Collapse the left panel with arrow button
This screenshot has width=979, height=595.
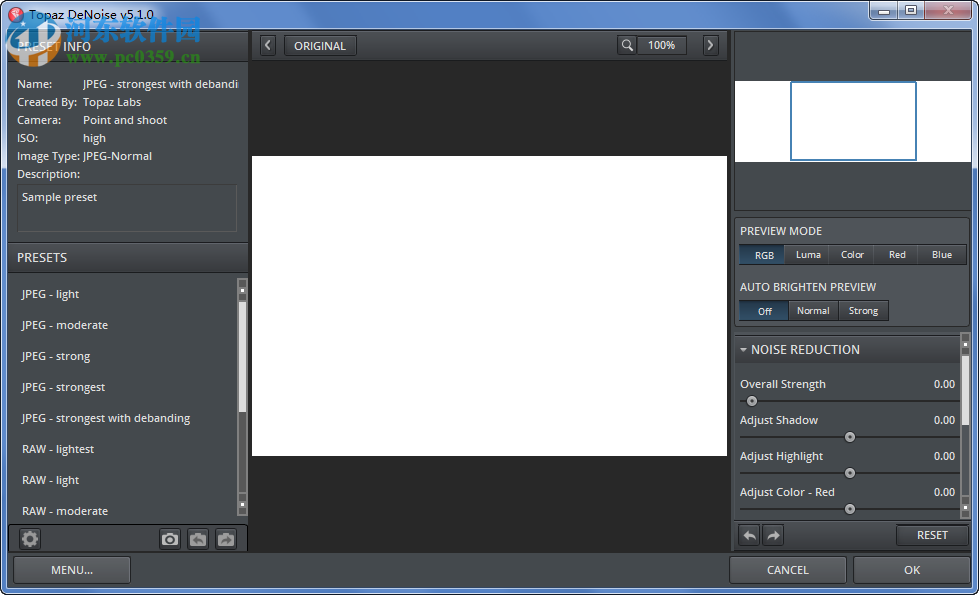click(268, 45)
